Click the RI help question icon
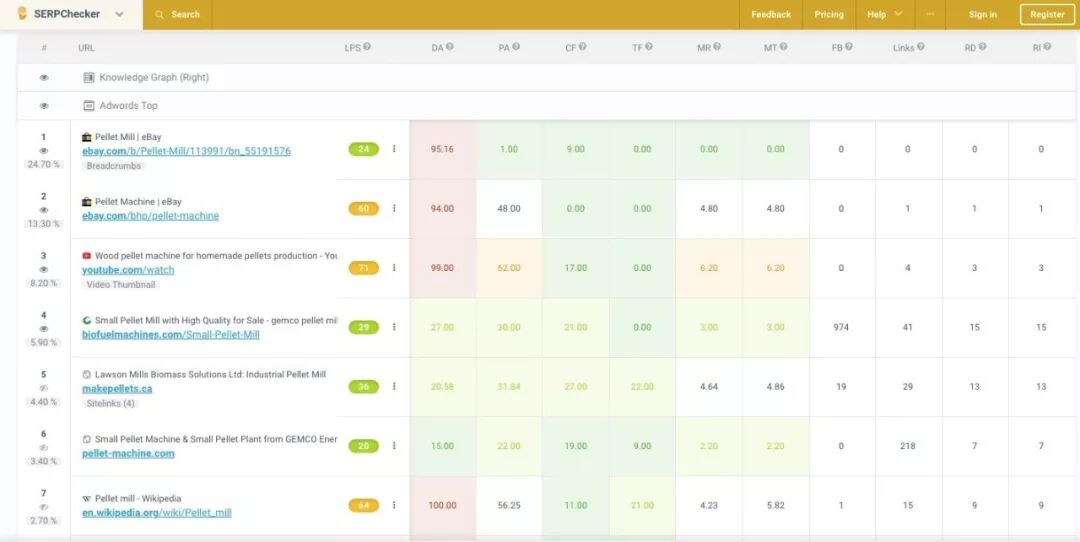The image size is (1080, 542). point(1047,47)
